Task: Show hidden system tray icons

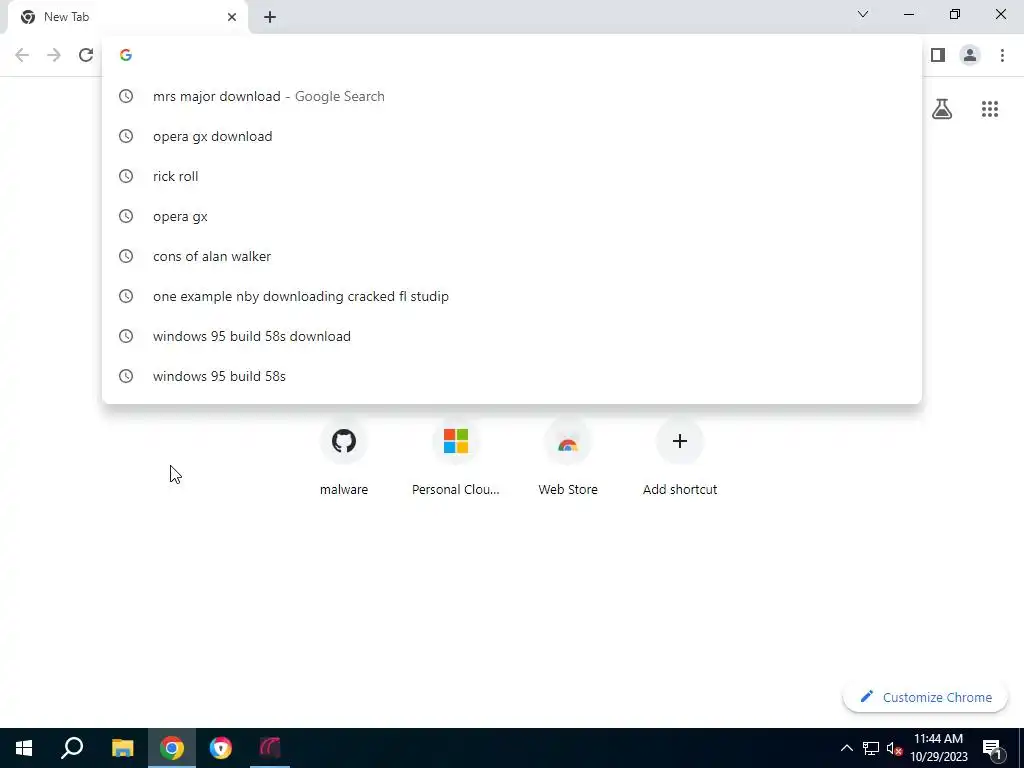Action: pos(846,748)
